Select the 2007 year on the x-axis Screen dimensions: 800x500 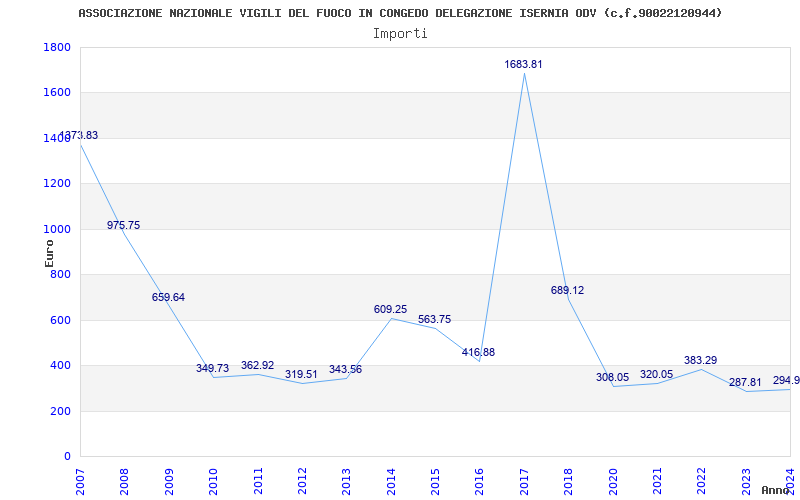pyautogui.click(x=81, y=479)
